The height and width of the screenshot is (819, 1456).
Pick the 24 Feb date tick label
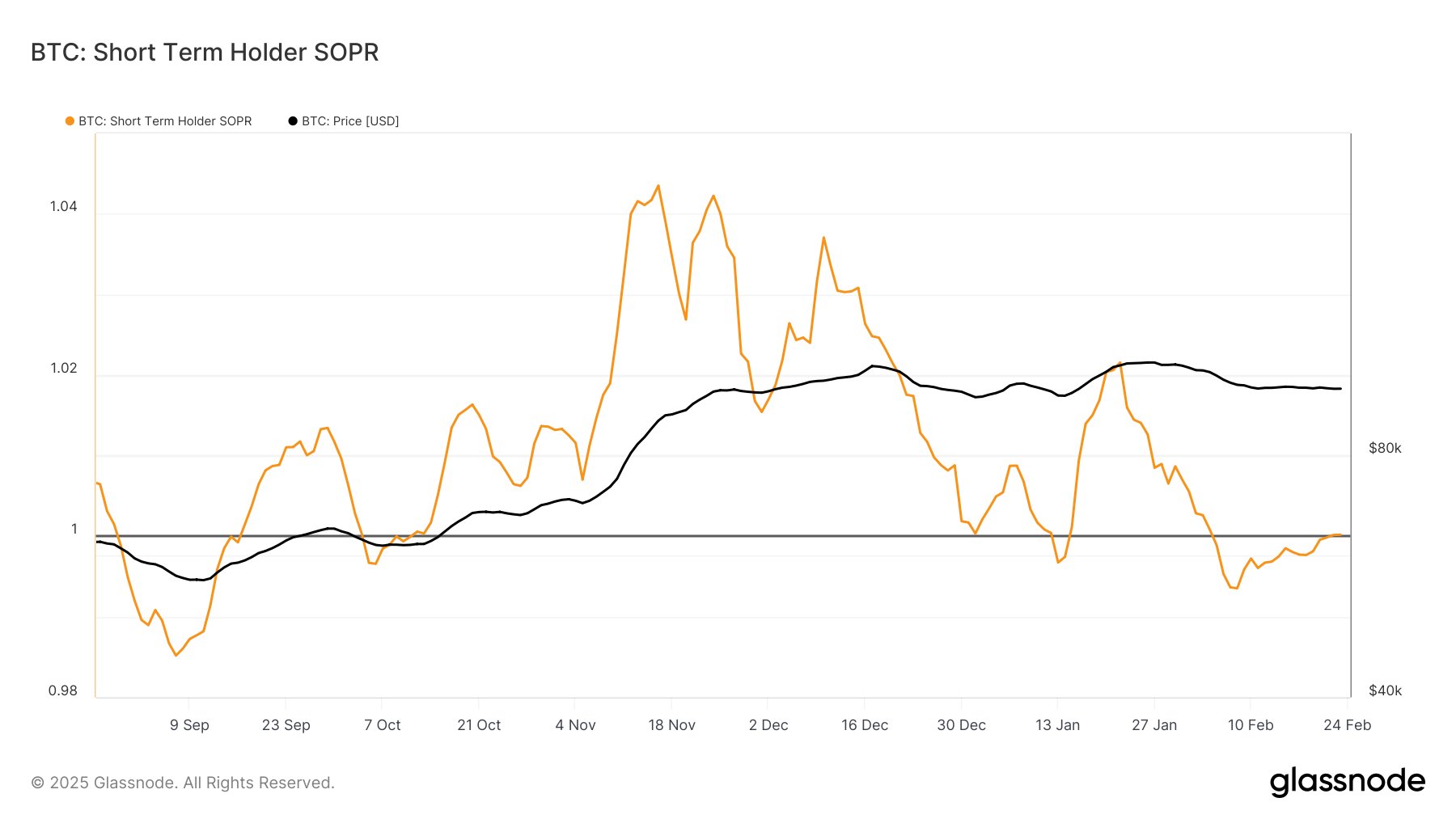coord(1347,725)
